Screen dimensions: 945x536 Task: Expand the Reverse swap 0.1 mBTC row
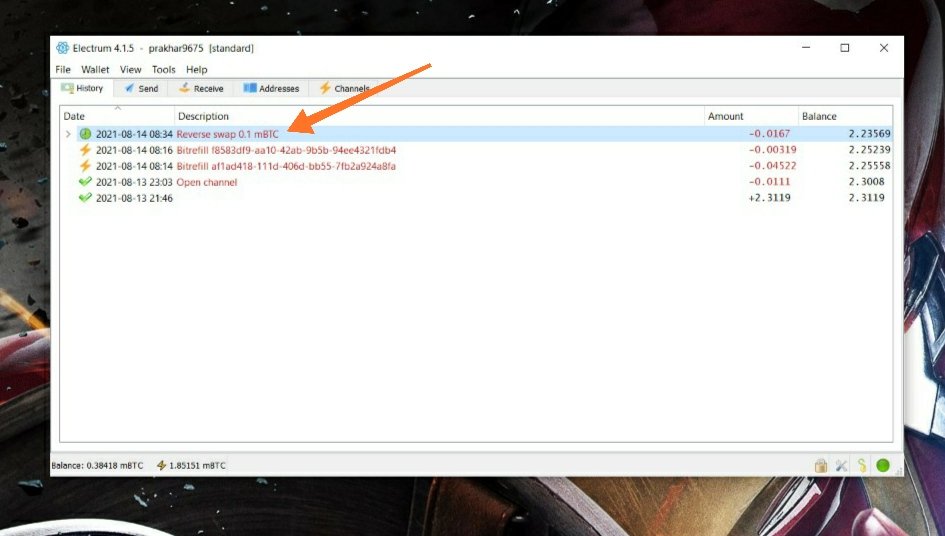[68, 134]
